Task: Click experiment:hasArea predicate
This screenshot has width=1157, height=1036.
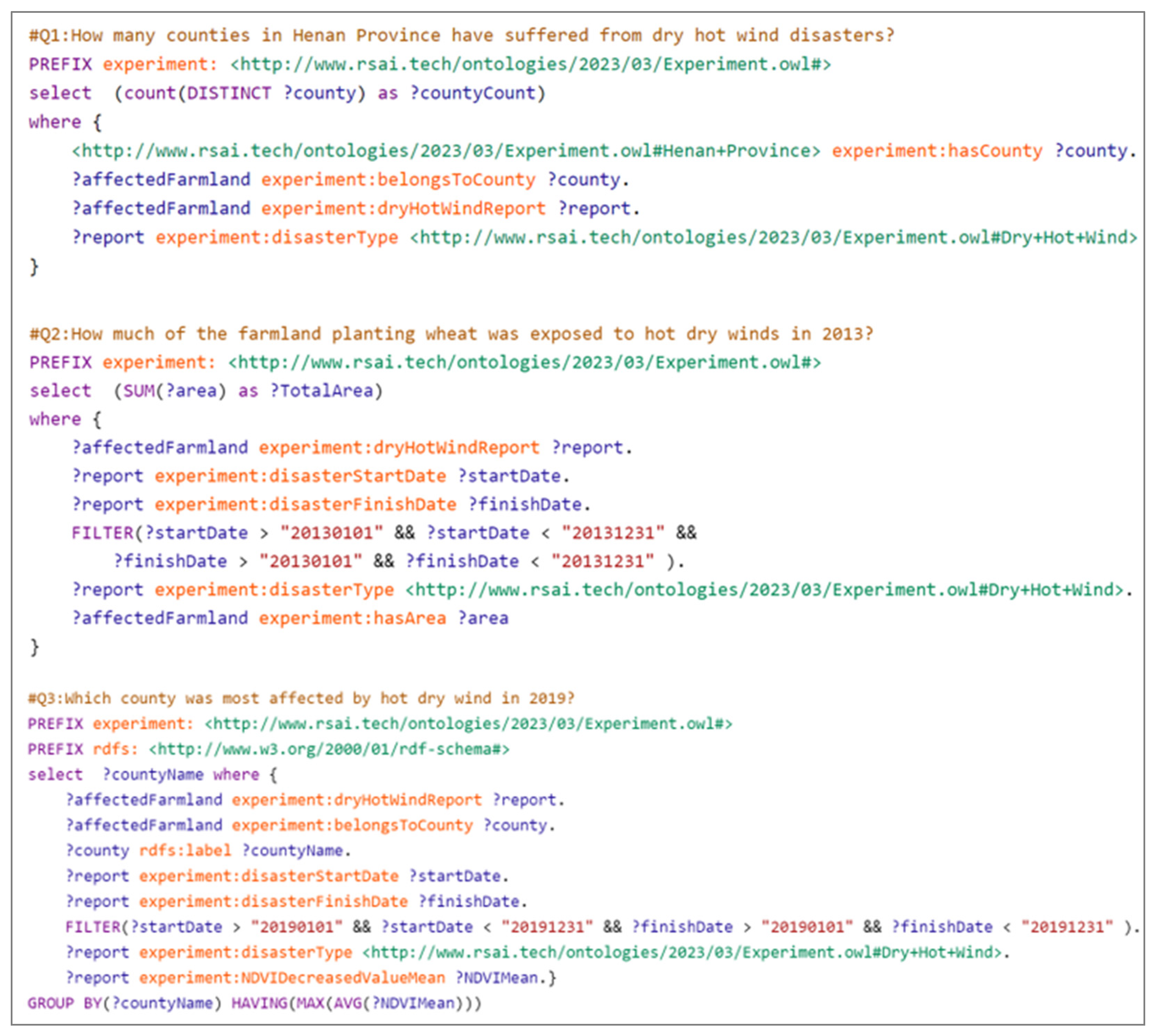Action: pos(352,618)
